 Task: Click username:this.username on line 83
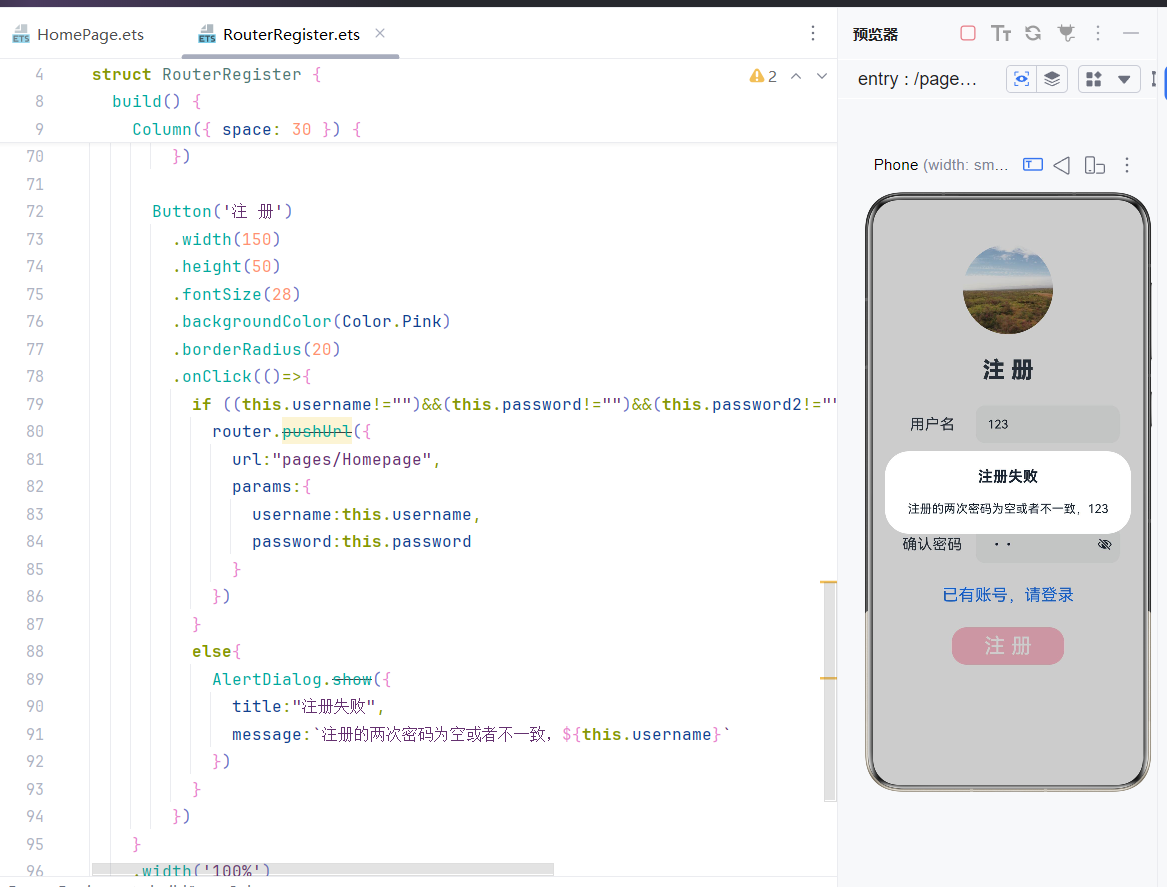point(365,515)
